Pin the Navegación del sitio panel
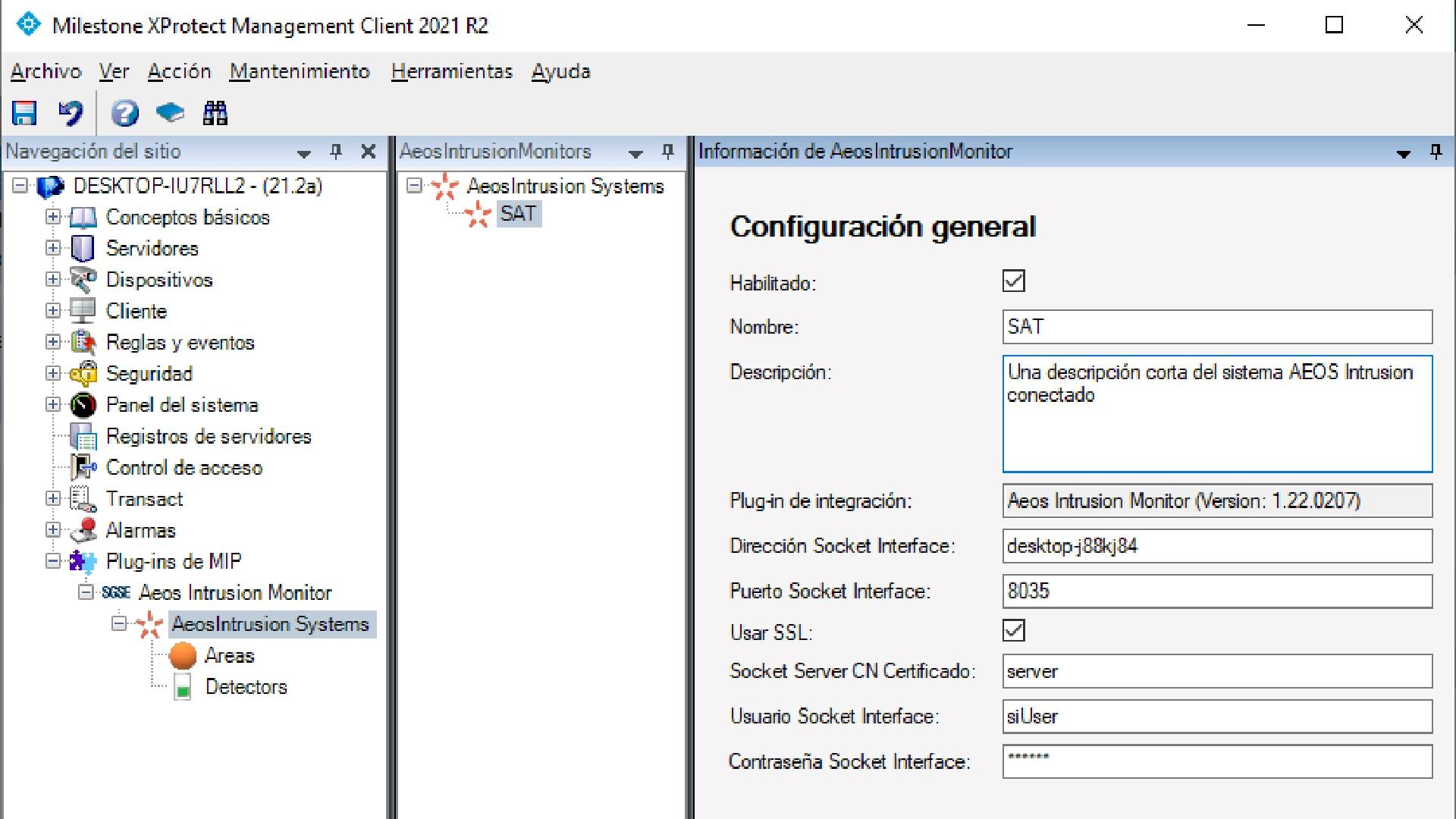 [337, 152]
